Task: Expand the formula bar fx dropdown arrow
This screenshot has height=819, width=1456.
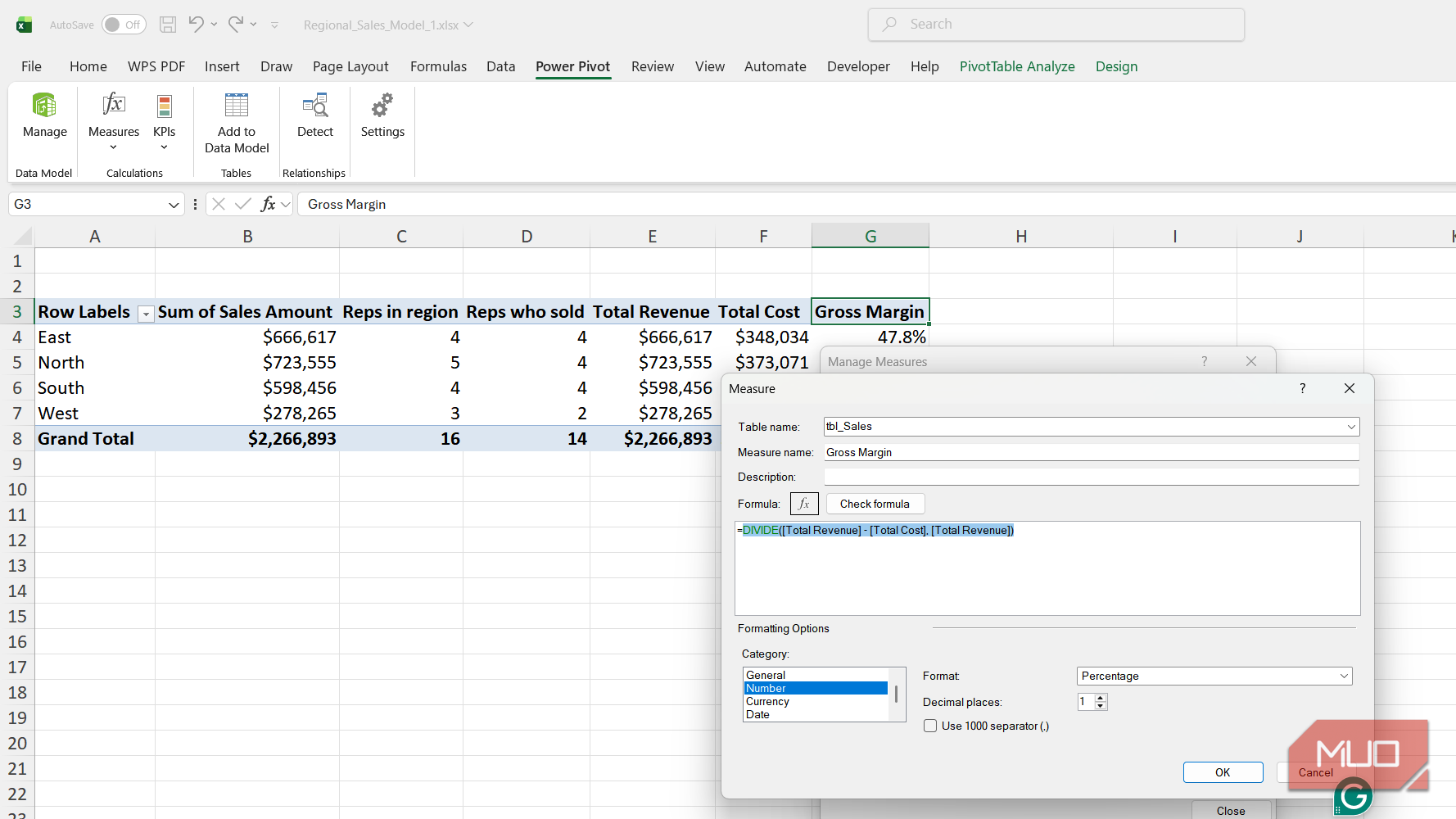Action: click(285, 205)
